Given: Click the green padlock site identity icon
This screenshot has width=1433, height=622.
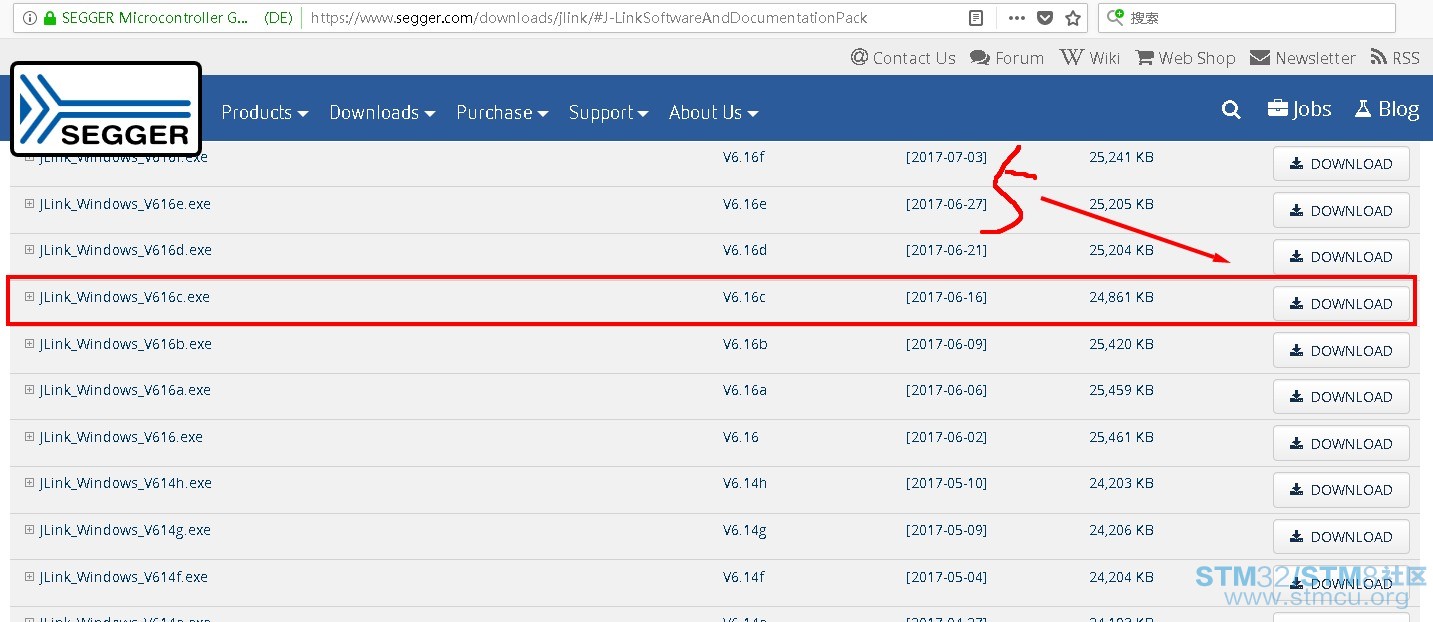Looking at the screenshot, I should click(x=49, y=18).
